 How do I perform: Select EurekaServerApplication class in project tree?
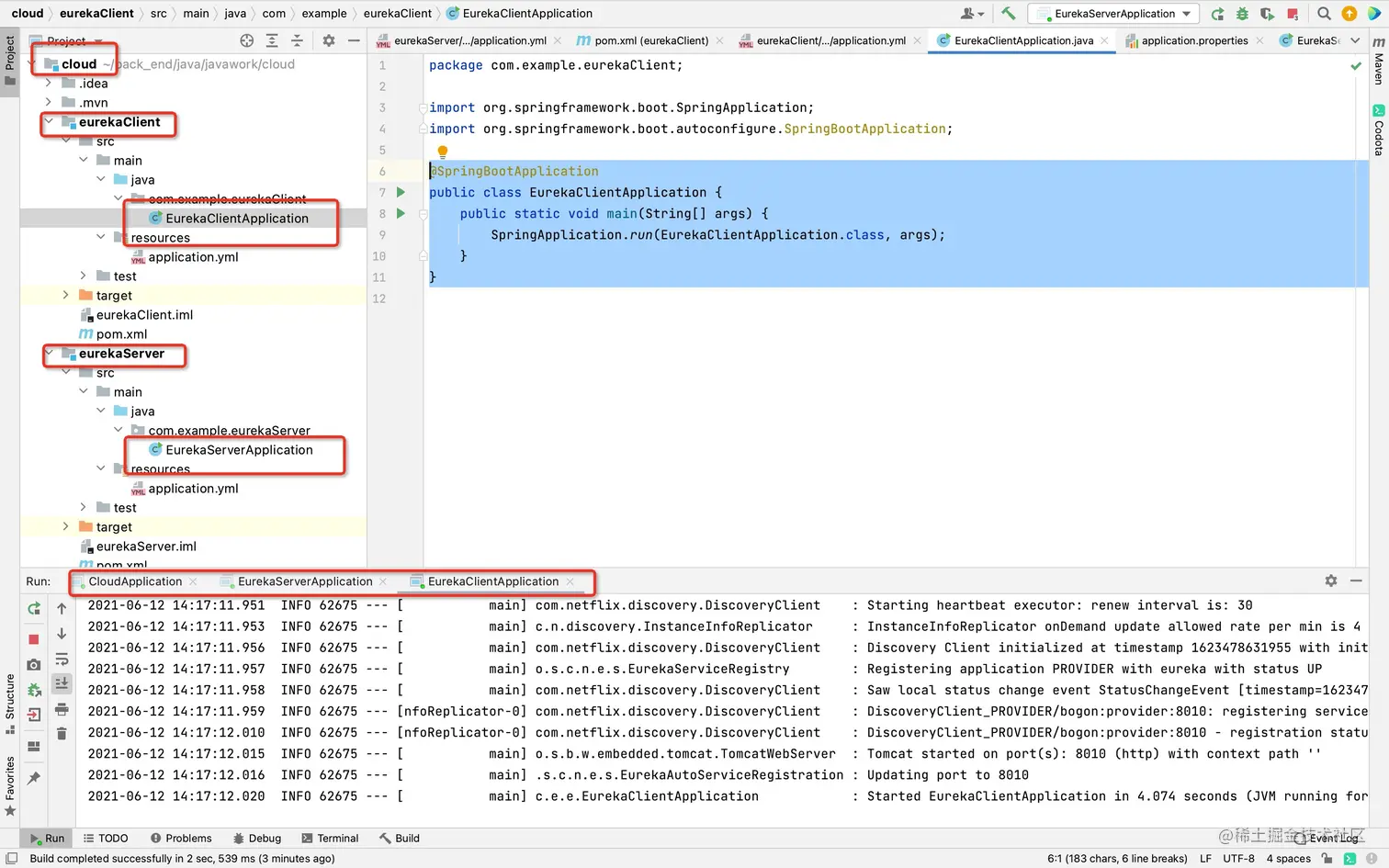point(239,450)
